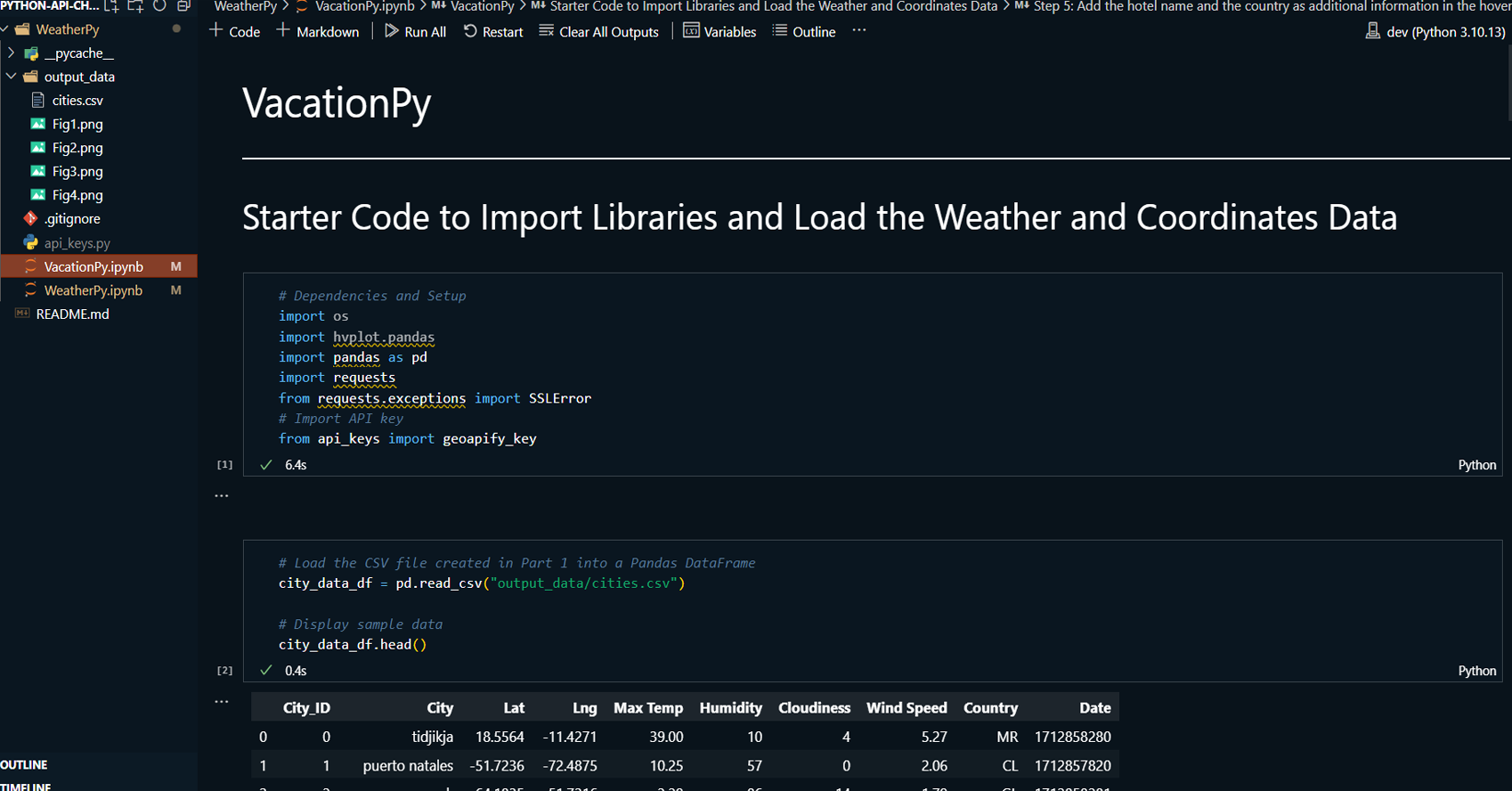Click the New File icon in Explorer header
Viewport: 1512px width, 791px height.
[x=111, y=5]
